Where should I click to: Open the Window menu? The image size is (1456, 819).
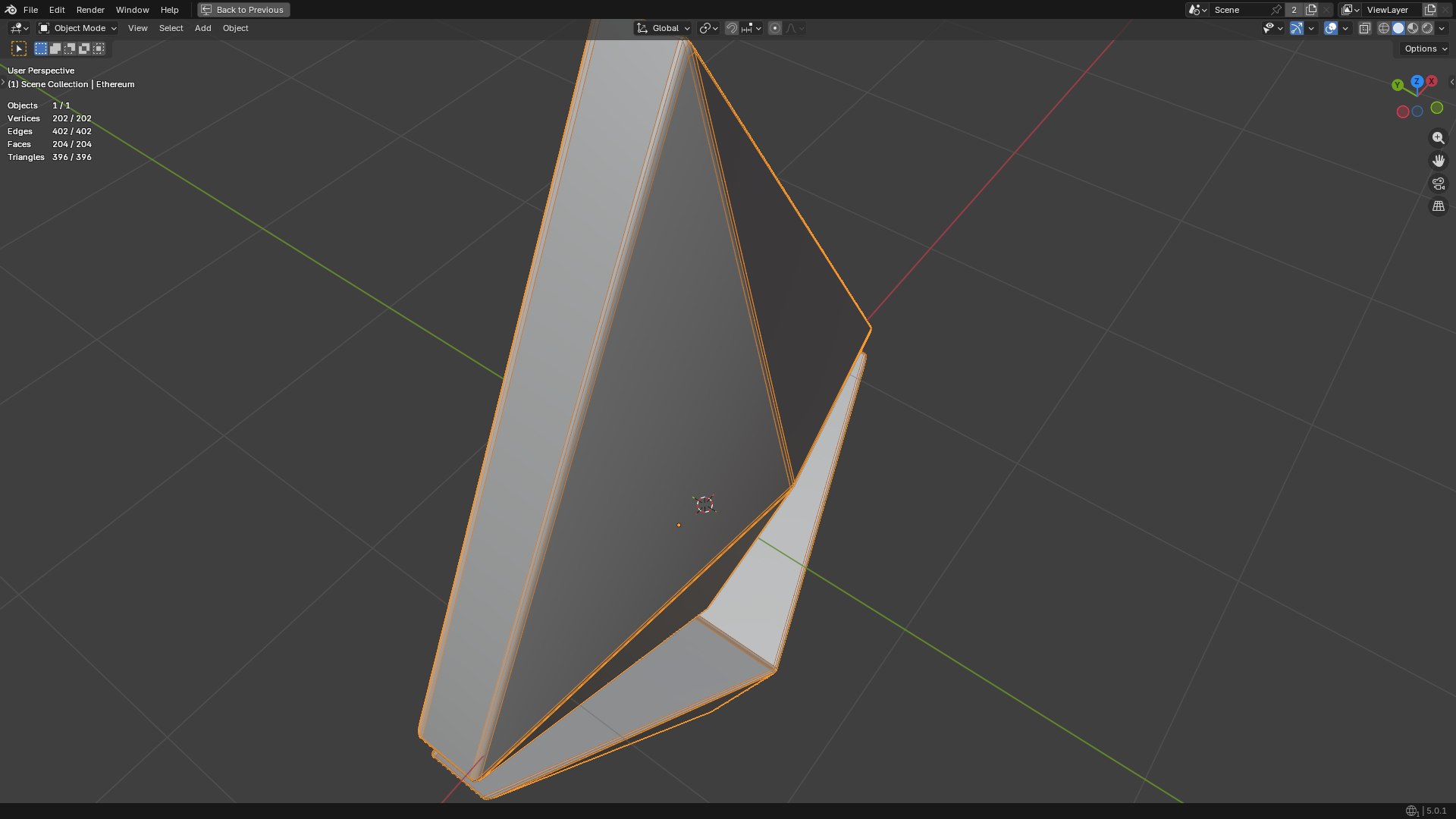(132, 10)
